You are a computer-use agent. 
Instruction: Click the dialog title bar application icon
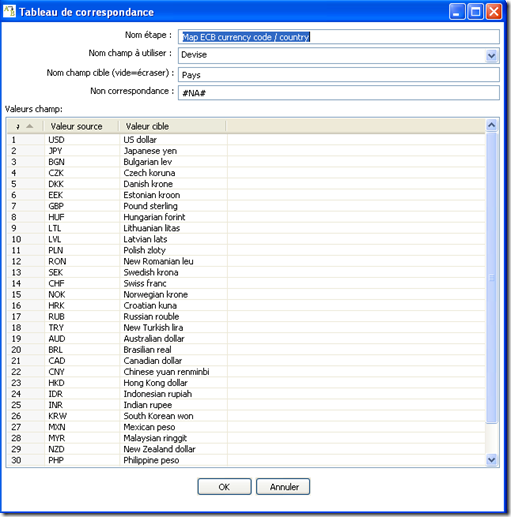point(9,11)
